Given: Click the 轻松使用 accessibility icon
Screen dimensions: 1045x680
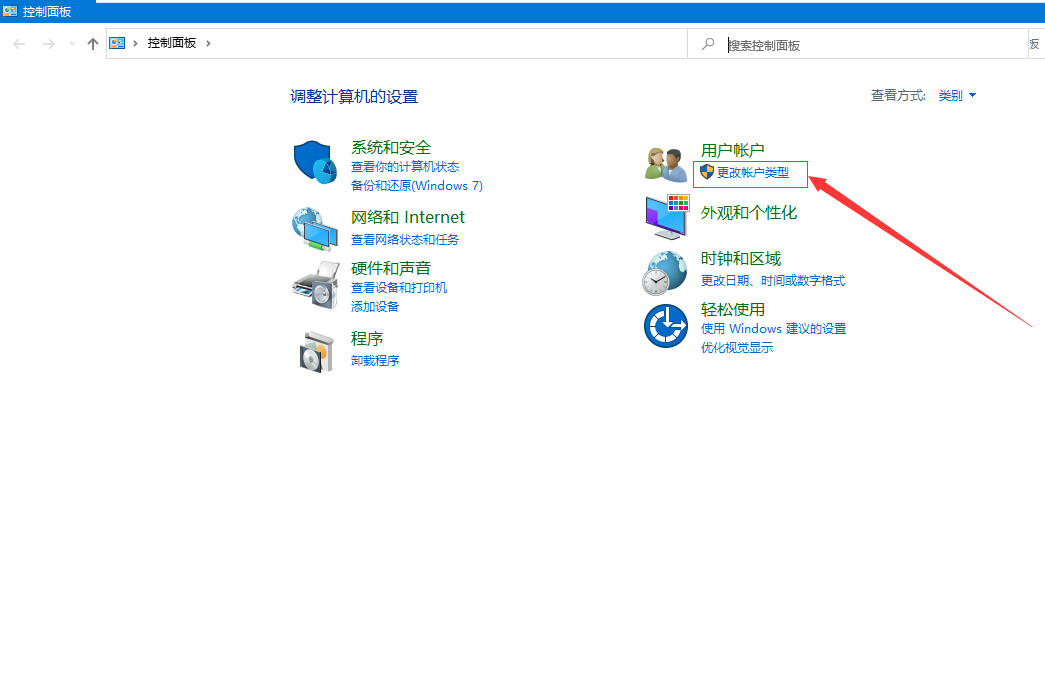Looking at the screenshot, I should (x=665, y=325).
